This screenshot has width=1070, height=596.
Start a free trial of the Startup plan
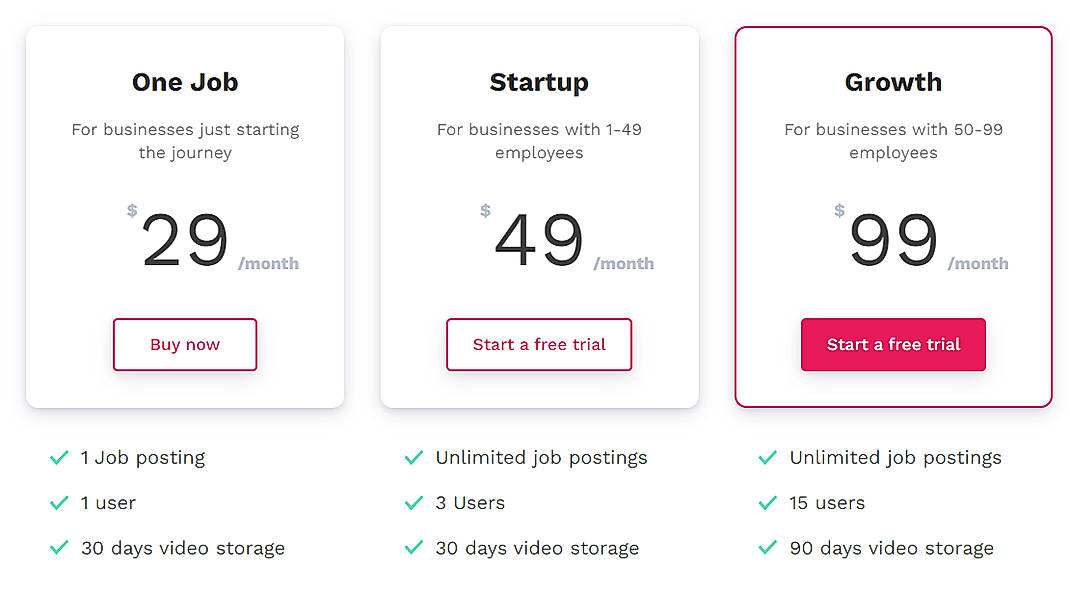coord(538,344)
